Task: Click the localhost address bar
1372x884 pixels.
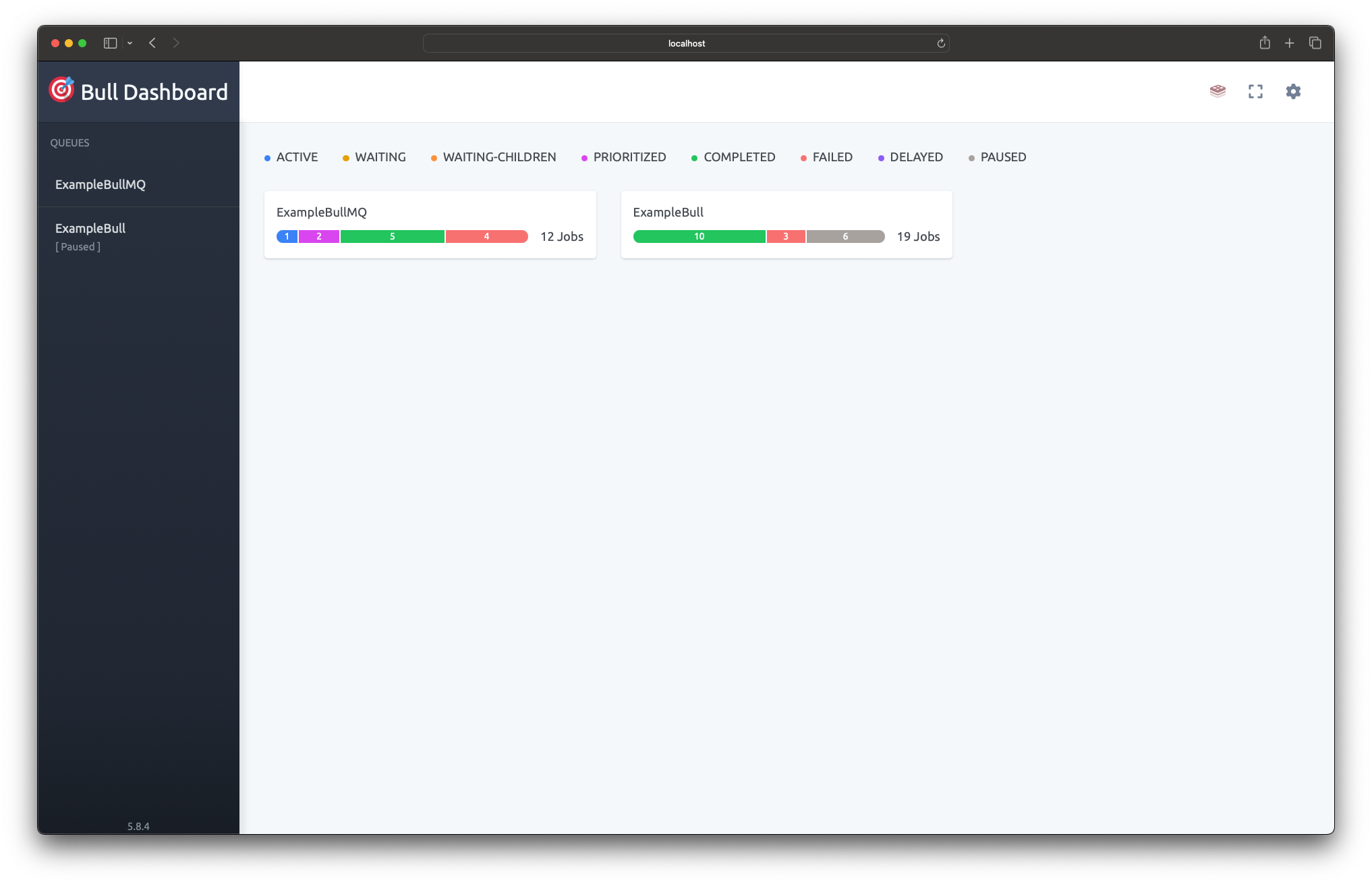Action: coord(686,43)
